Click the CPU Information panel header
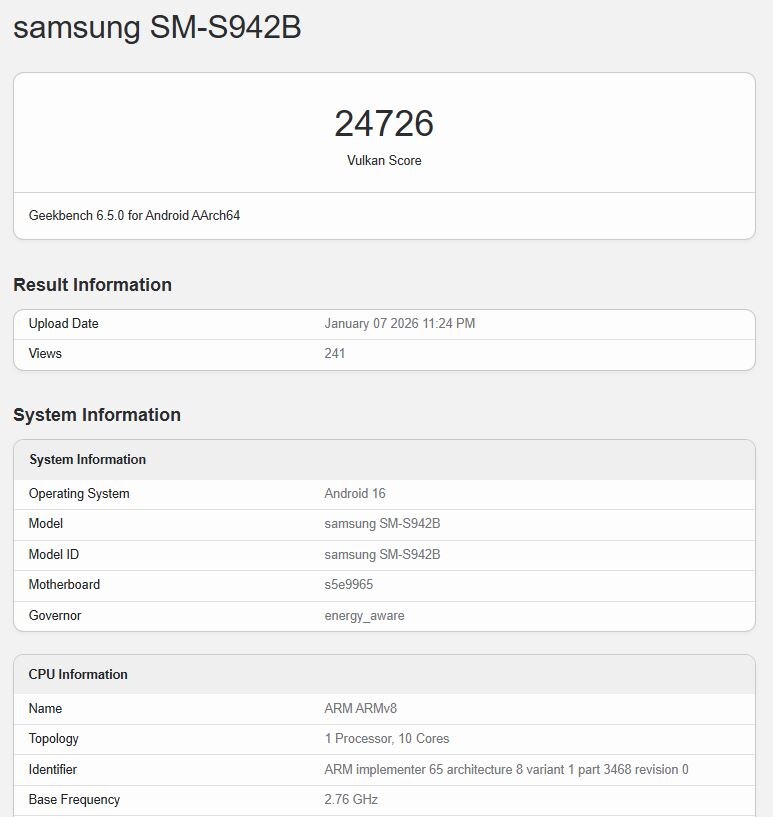This screenshot has height=817, width=773. 78,674
